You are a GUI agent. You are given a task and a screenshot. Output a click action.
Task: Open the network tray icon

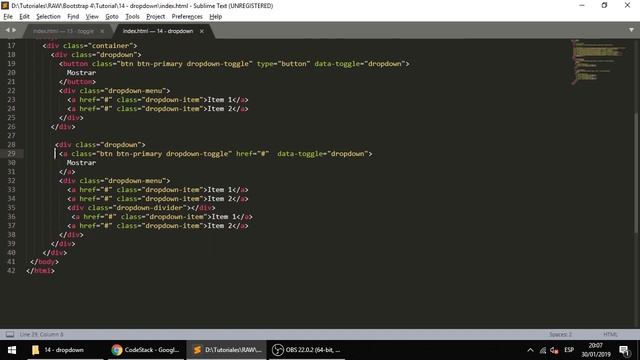pos(542,350)
